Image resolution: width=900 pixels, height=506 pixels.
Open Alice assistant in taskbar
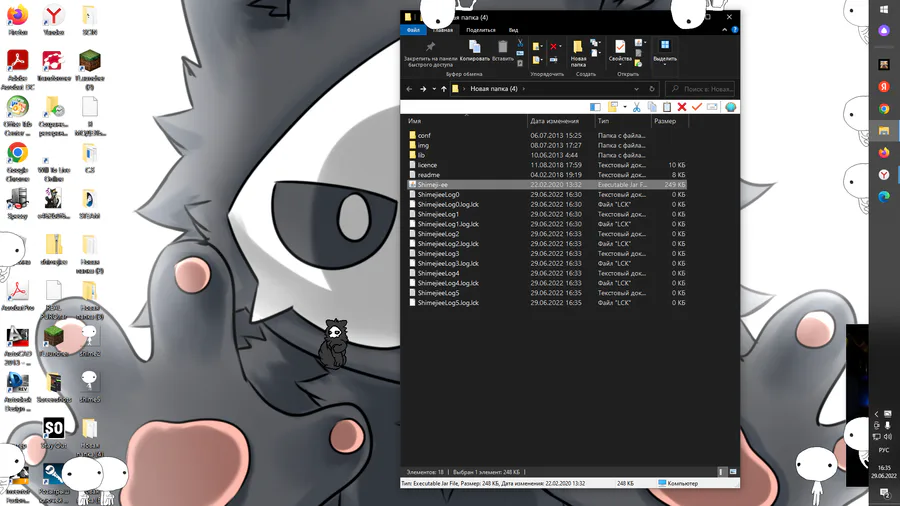click(884, 31)
